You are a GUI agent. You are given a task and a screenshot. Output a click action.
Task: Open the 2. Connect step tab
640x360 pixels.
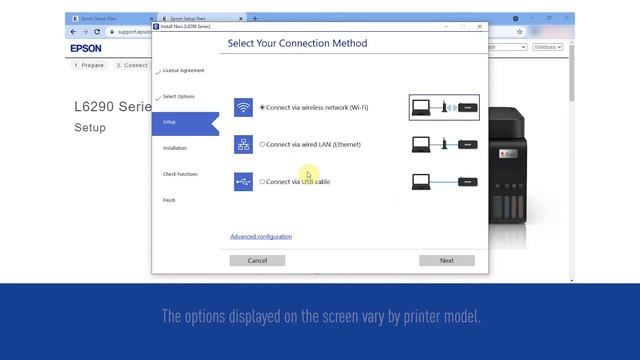click(x=131, y=65)
